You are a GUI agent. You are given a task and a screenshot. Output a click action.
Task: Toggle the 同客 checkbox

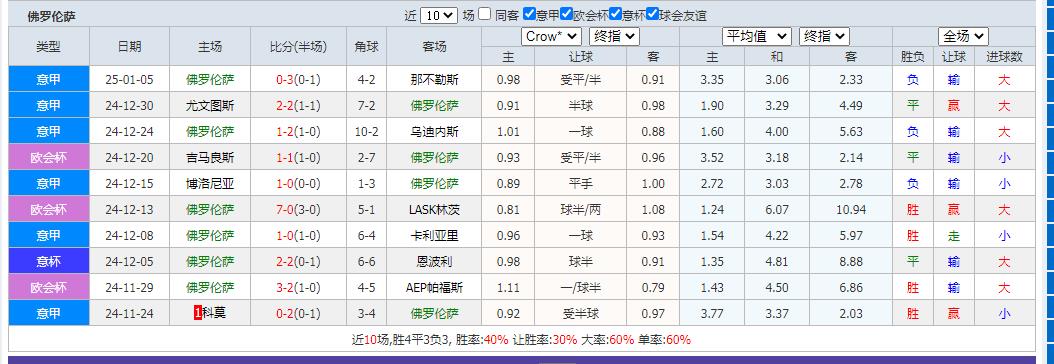[485, 14]
